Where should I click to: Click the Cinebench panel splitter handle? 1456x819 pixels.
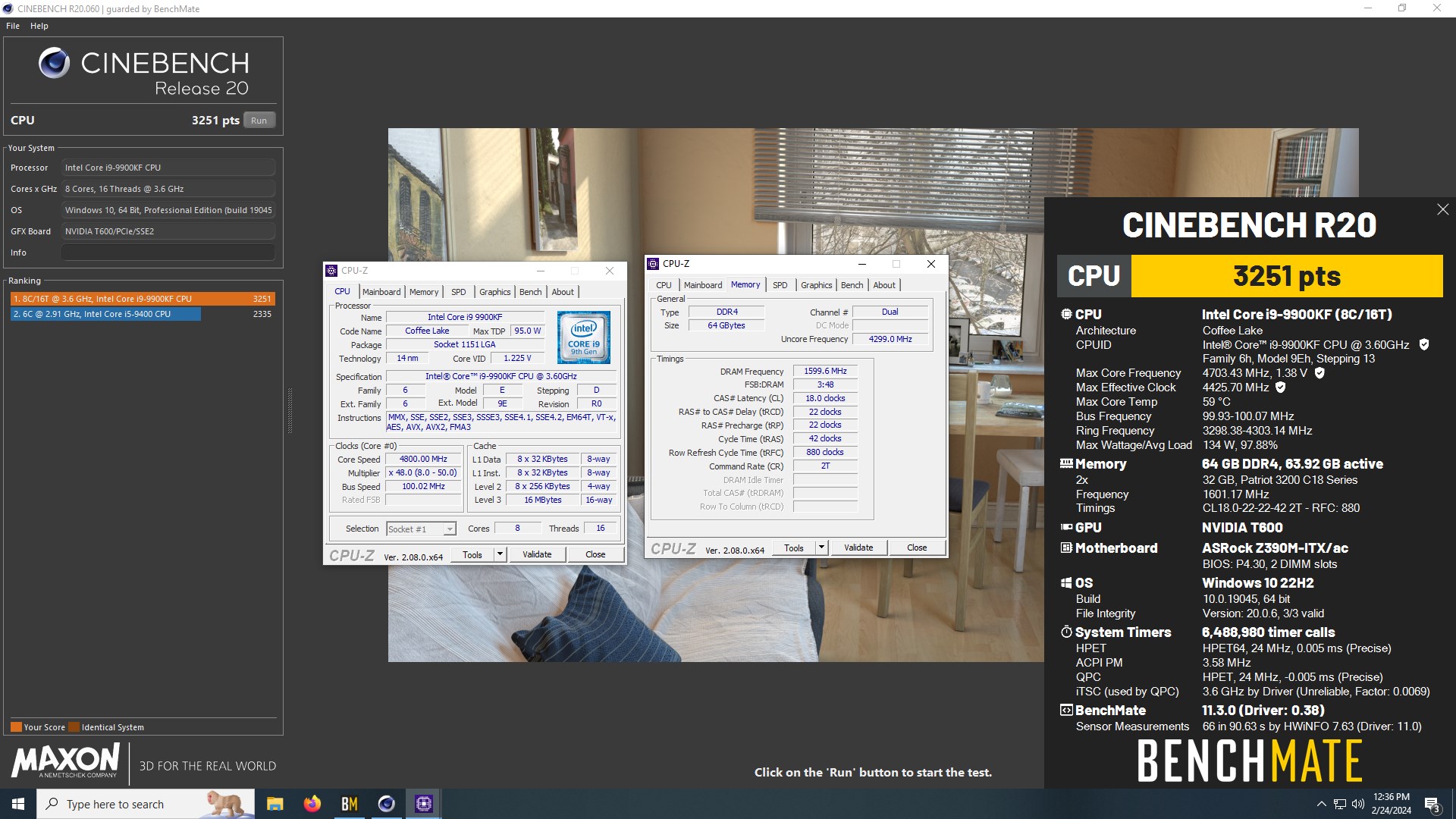pos(290,410)
